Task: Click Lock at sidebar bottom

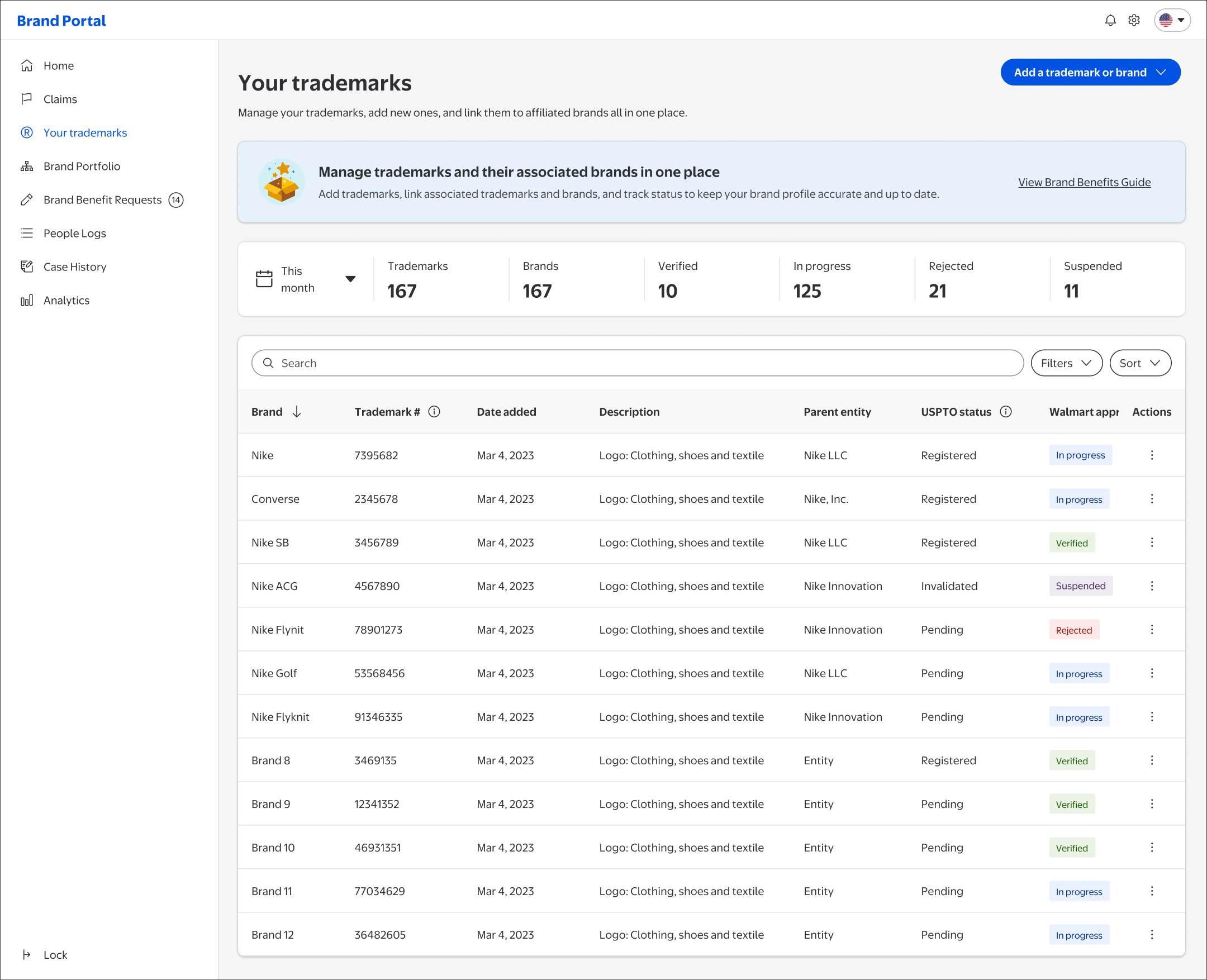Action: coord(55,955)
